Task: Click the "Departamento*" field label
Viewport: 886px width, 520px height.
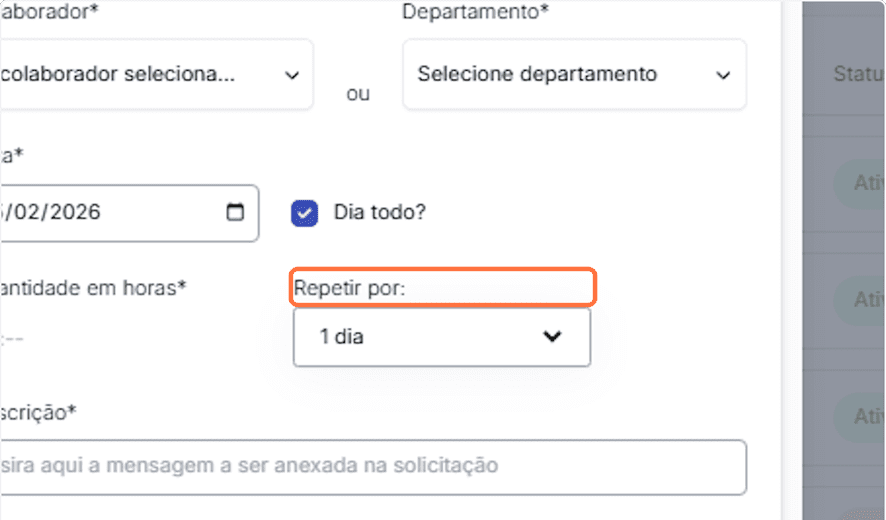Action: coord(475,13)
